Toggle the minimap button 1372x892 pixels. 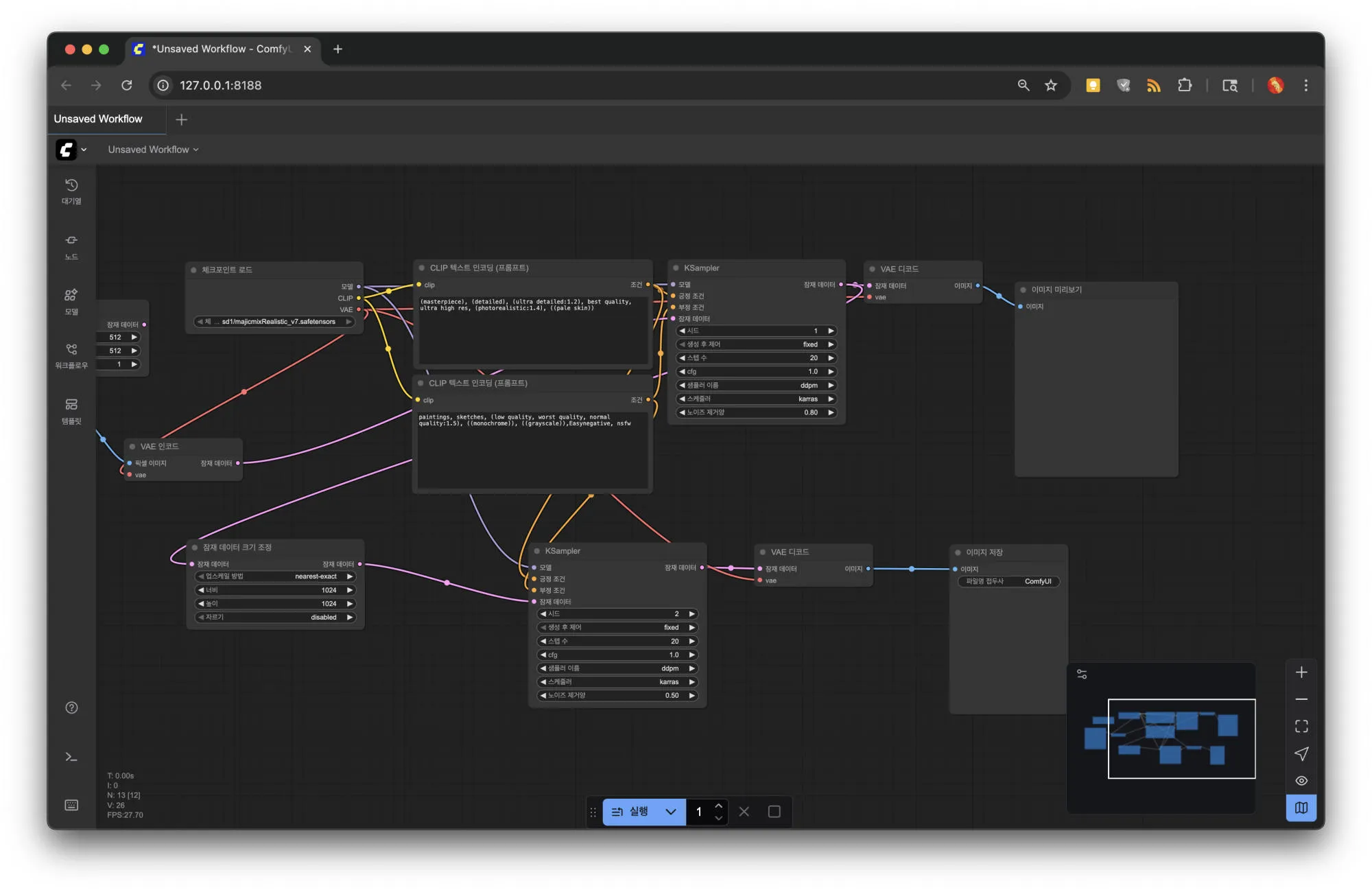[x=1301, y=808]
